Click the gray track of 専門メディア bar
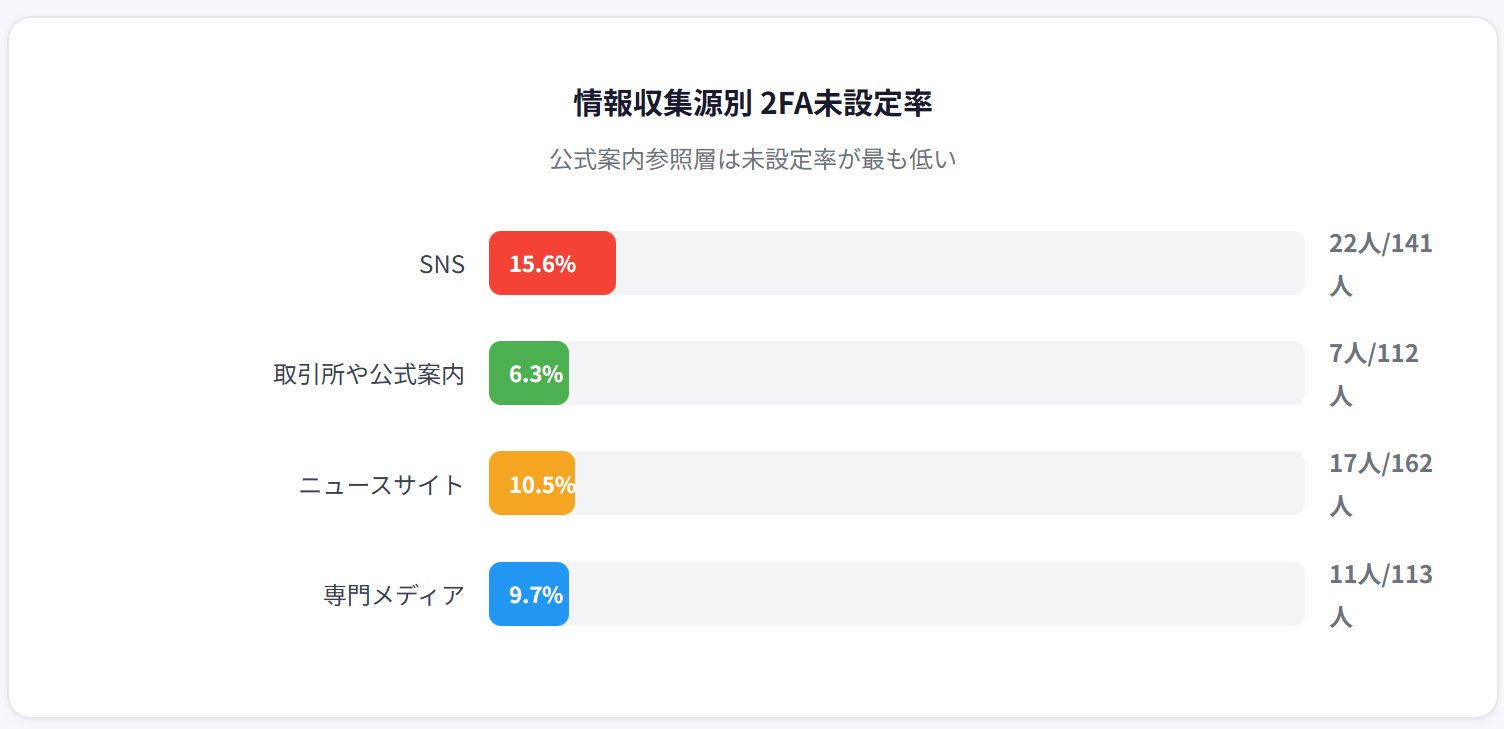Screen dimensions: 1504x729 (x=936, y=594)
